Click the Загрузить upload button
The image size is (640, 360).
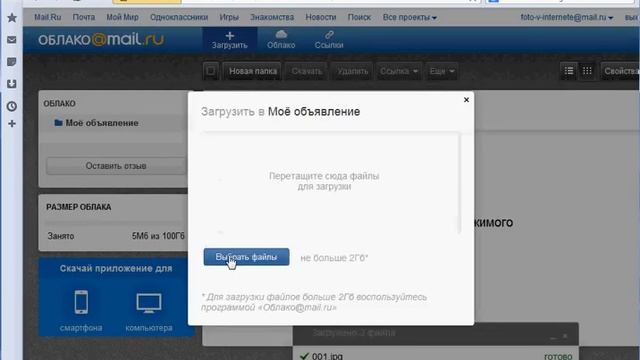[x=230, y=40]
